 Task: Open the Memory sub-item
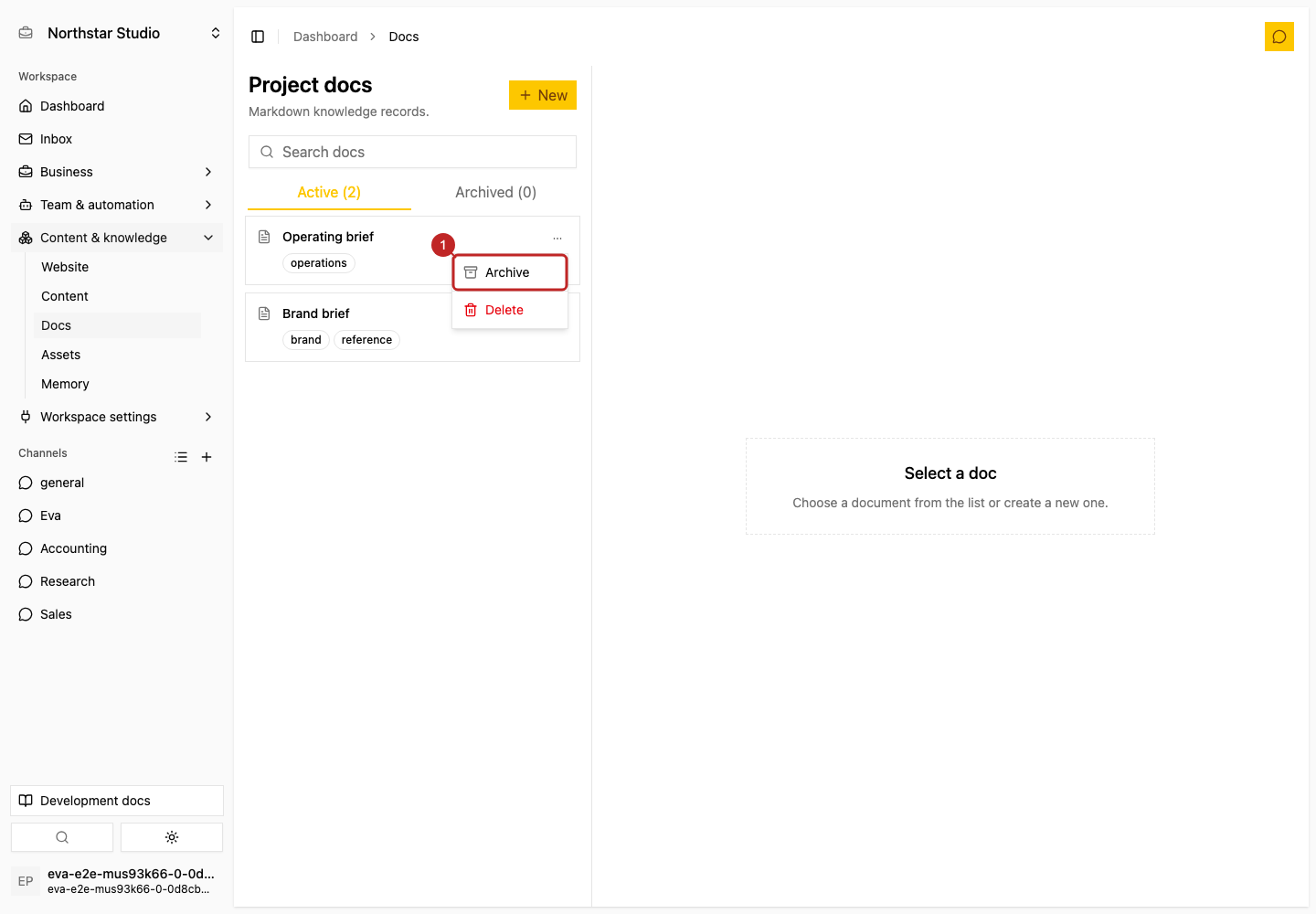117,384
